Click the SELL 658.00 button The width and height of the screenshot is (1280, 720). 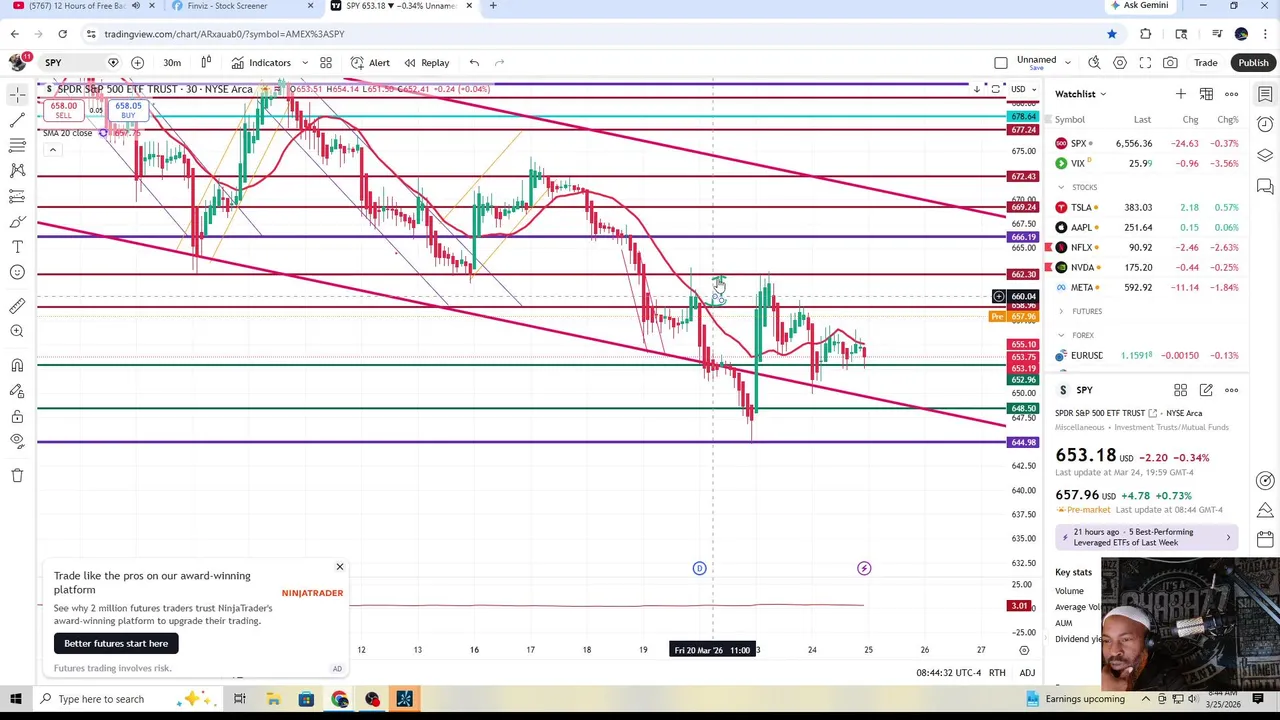click(x=64, y=110)
